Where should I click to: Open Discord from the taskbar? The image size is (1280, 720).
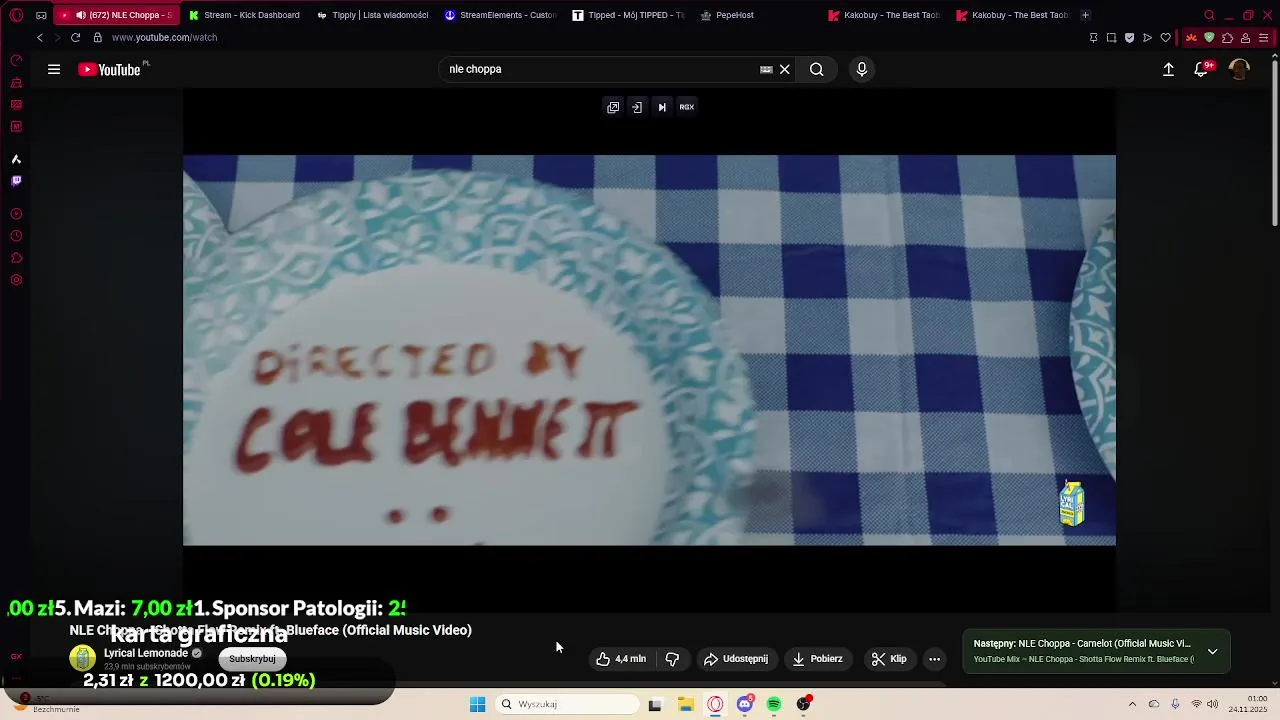(x=745, y=704)
